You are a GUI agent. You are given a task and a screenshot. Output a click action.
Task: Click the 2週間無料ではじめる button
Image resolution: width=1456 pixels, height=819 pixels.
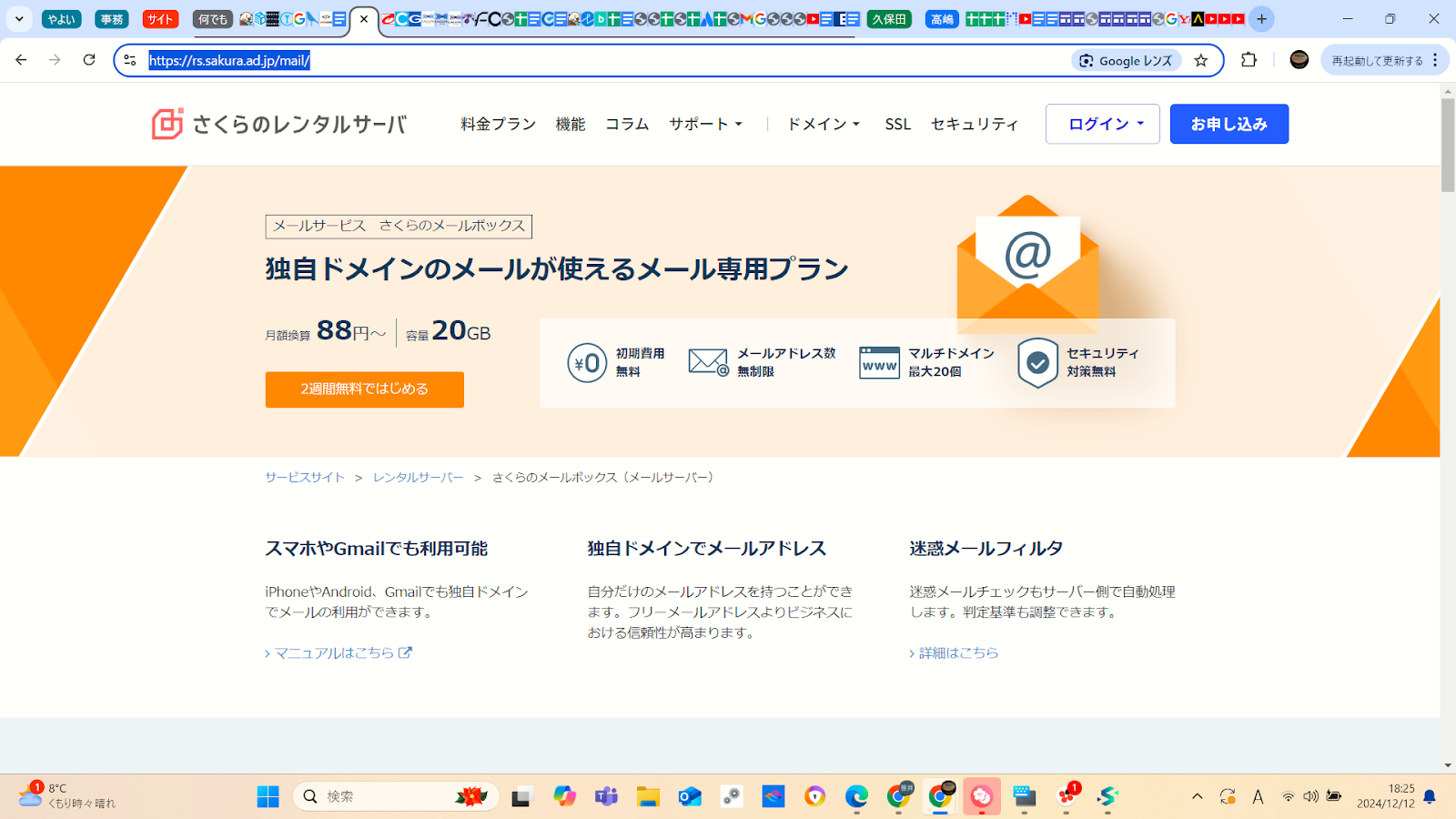(x=365, y=389)
